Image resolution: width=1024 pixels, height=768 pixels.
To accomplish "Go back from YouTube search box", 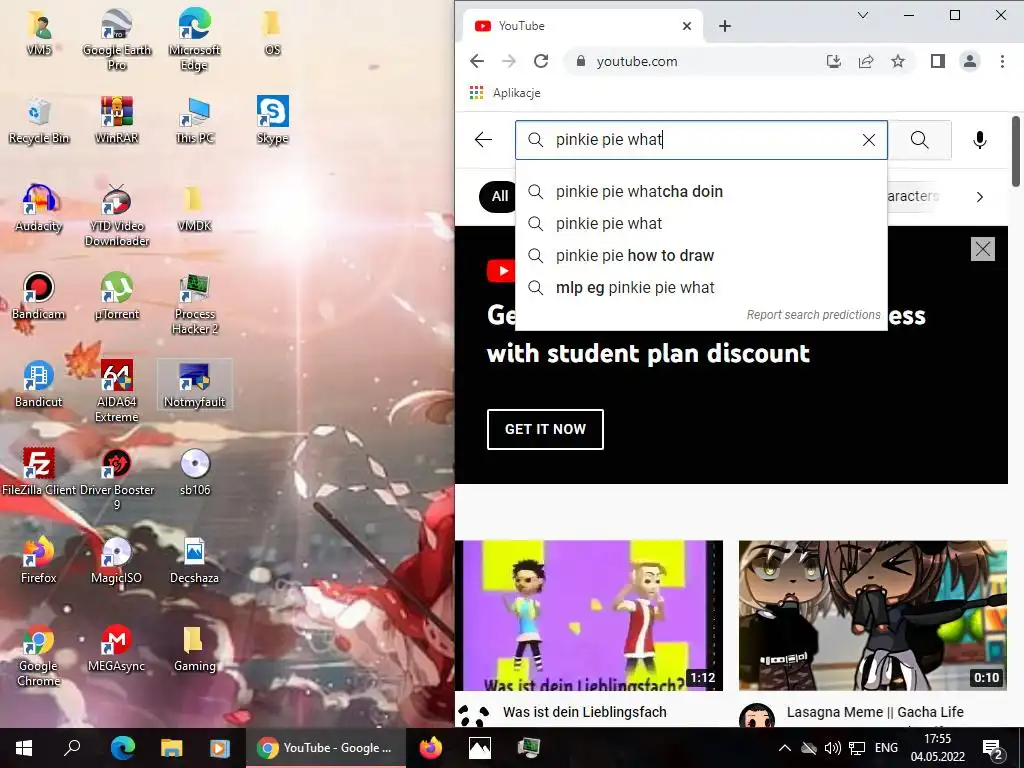I will [x=483, y=140].
